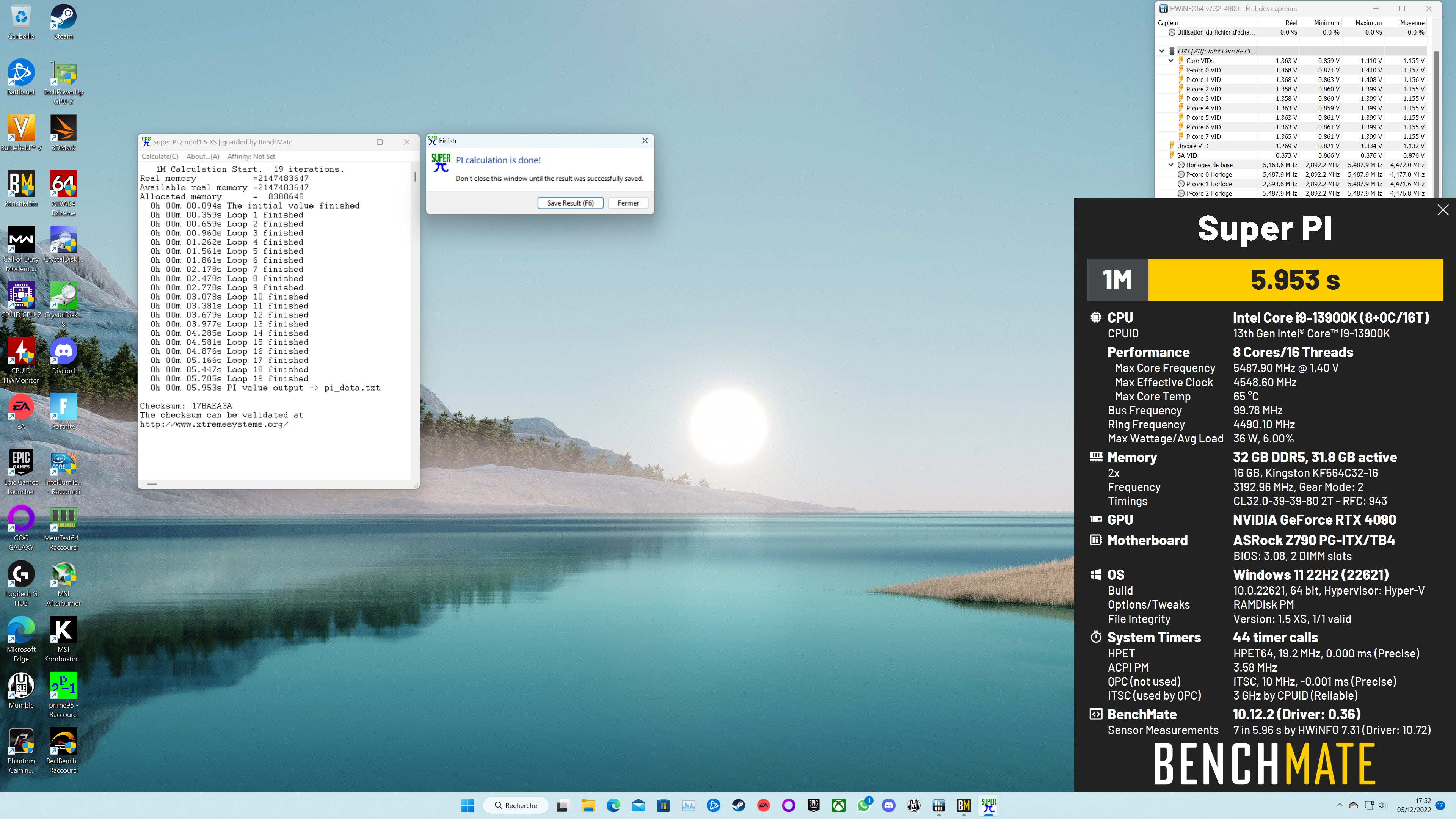Select the MSI Afterburner desktop icon
The image size is (1456, 819).
pyautogui.click(x=63, y=583)
